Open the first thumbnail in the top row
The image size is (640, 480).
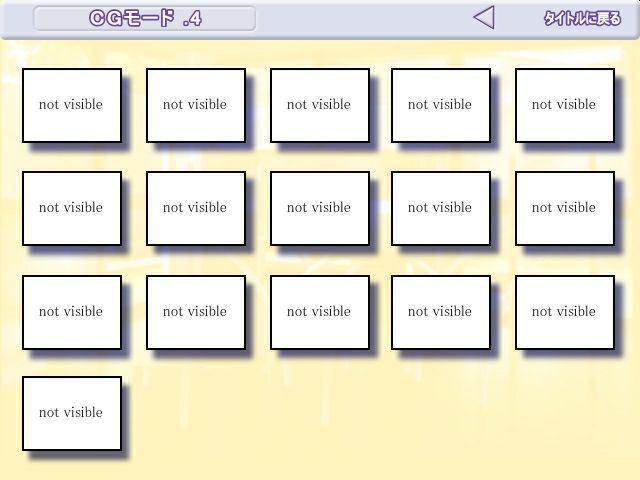[71, 105]
